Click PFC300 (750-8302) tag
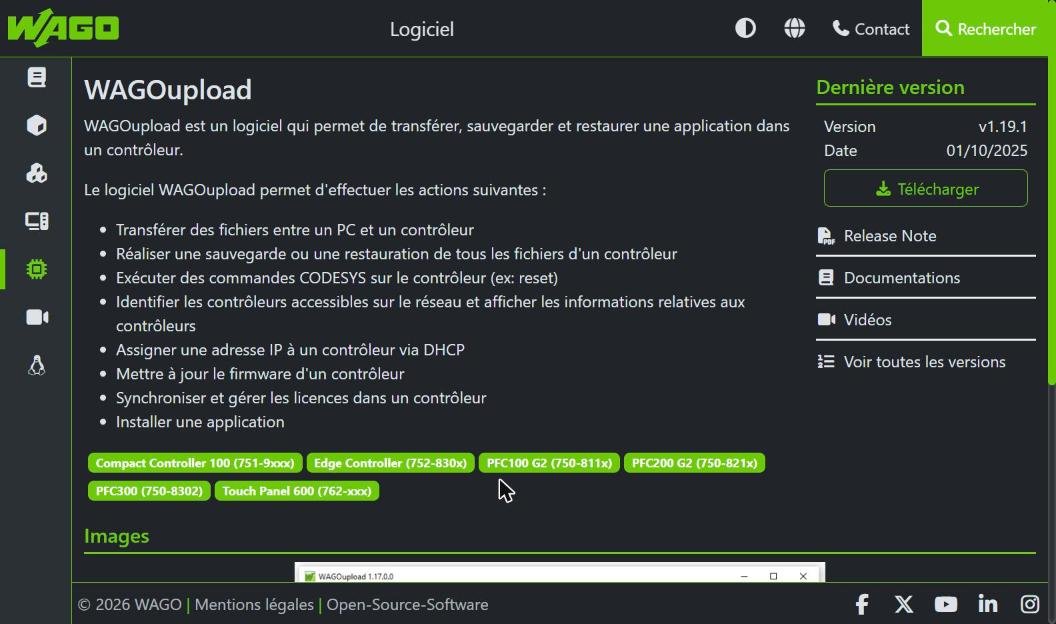Viewport: 1056px width, 624px height. click(149, 491)
